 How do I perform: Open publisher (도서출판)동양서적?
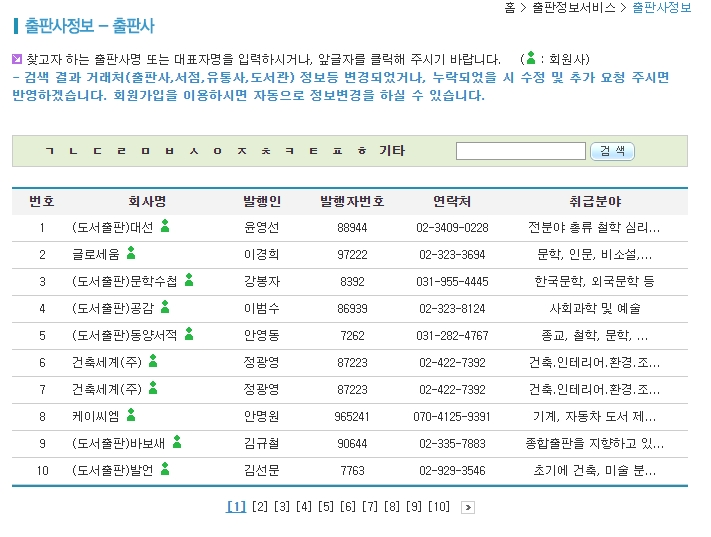tap(125, 336)
